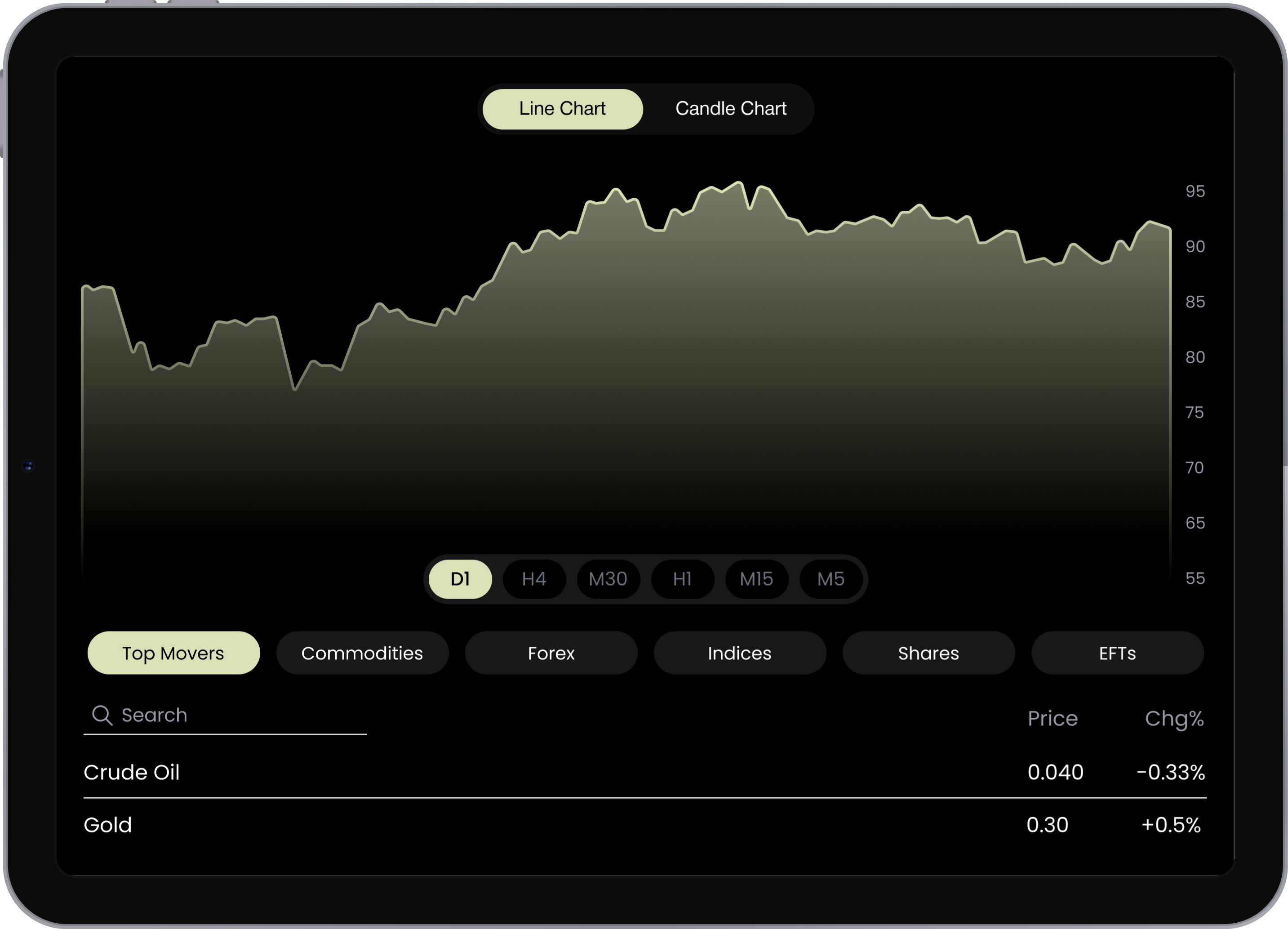Set timeframe to M5
The height and width of the screenshot is (929, 1288).
830,579
